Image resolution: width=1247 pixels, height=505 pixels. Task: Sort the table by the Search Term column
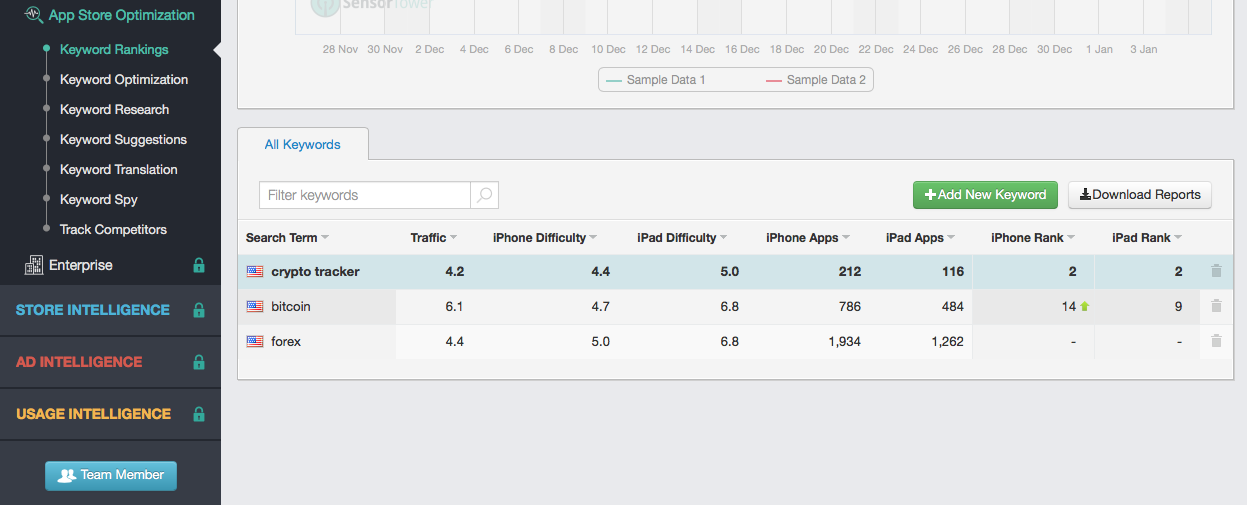pos(287,238)
